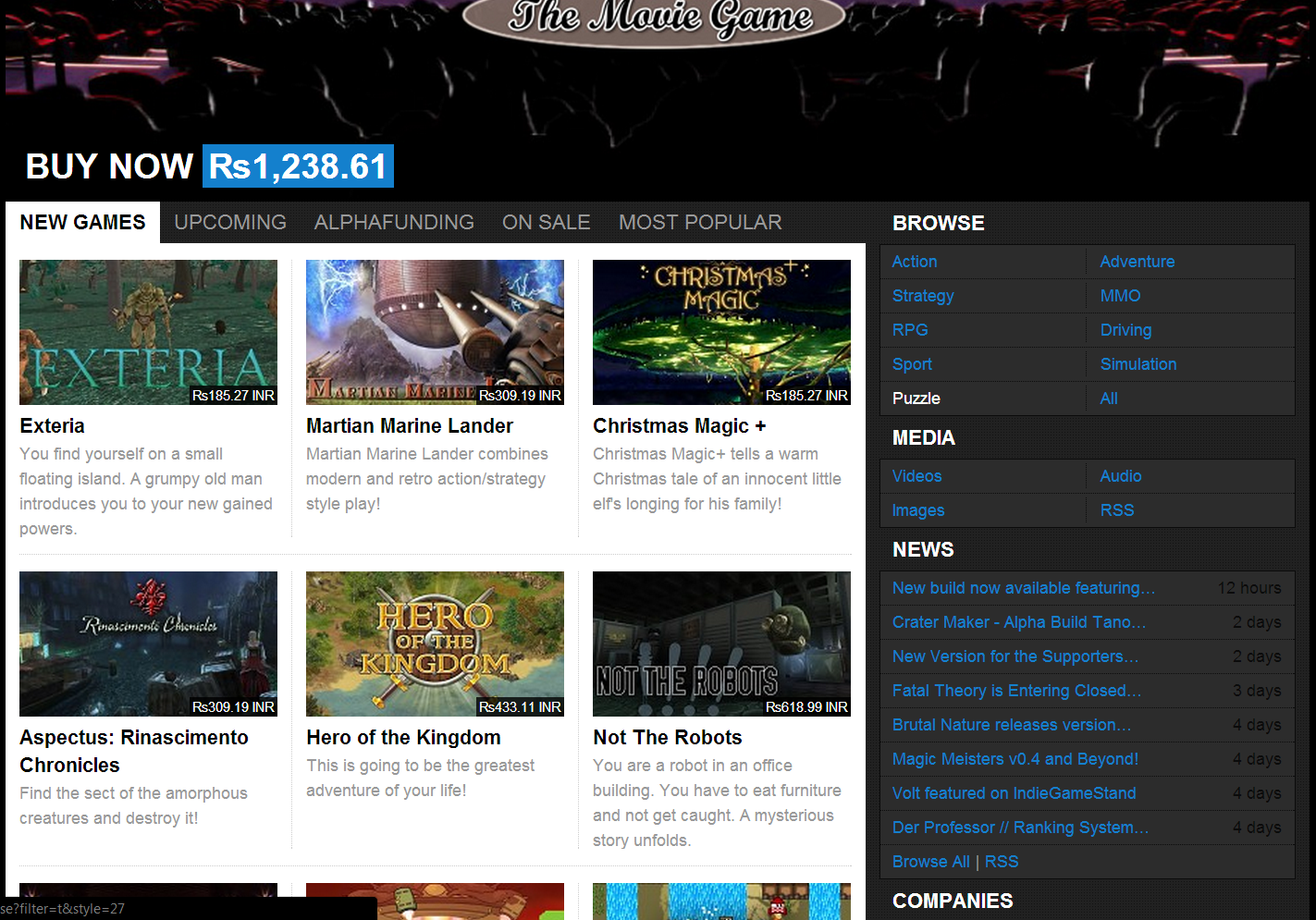Browse the Adventure genre
Image resolution: width=1316 pixels, height=920 pixels.
1138,262
